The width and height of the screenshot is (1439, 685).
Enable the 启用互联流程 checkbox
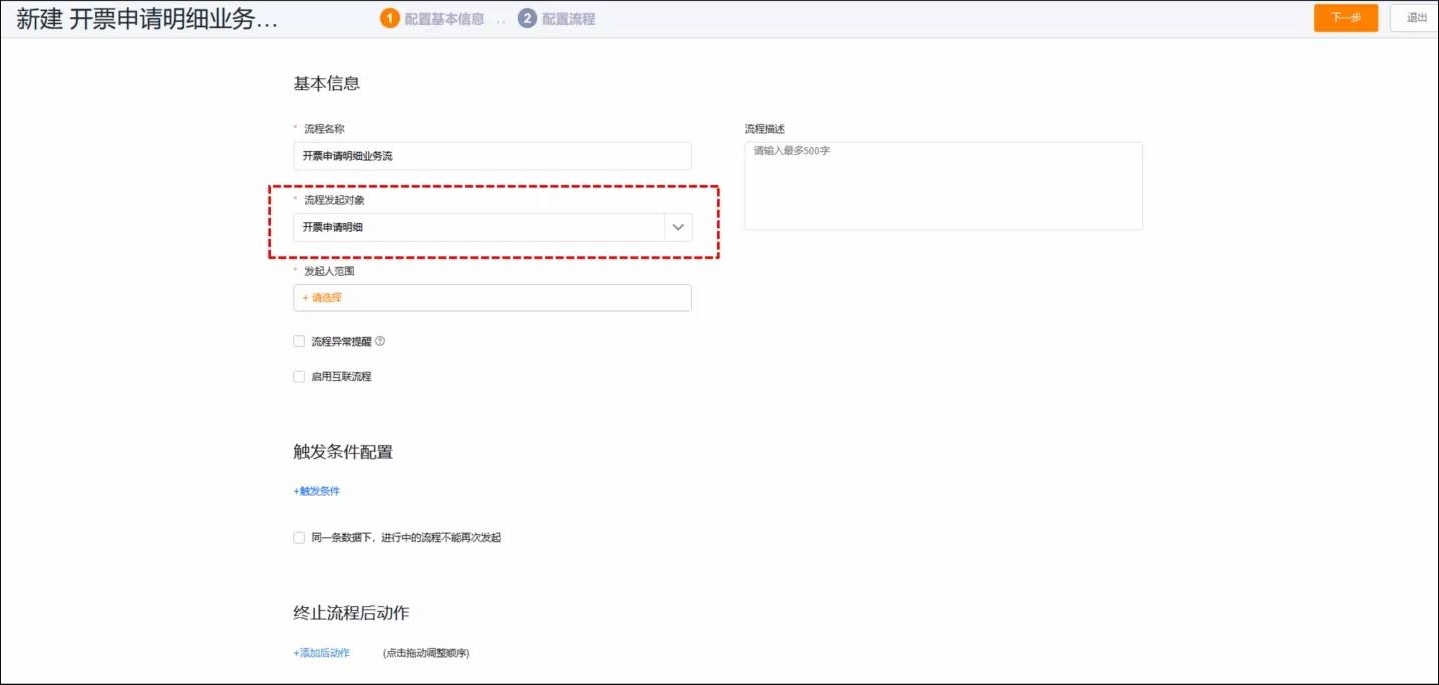[x=299, y=377]
